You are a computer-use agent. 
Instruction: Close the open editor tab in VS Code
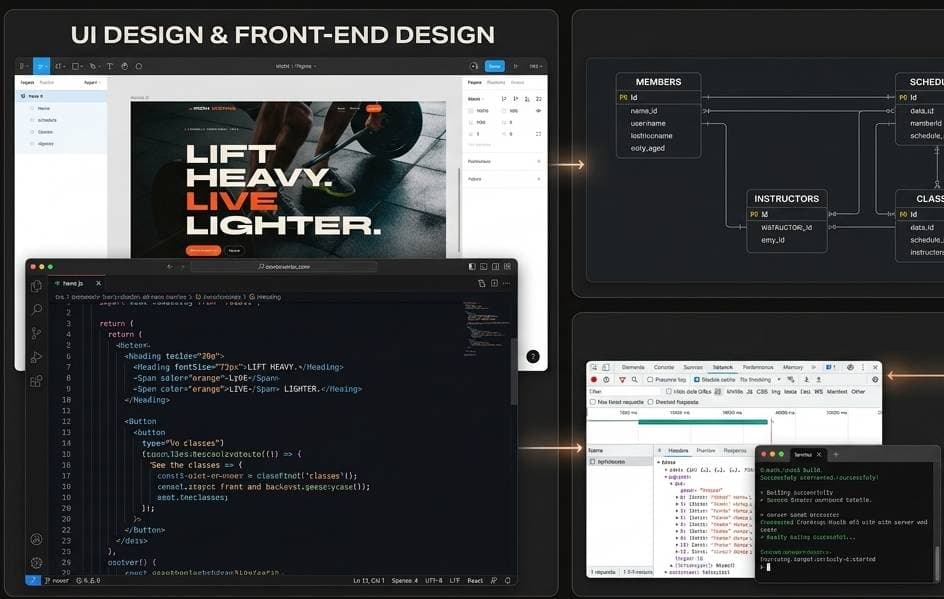pyautogui.click(x=99, y=283)
